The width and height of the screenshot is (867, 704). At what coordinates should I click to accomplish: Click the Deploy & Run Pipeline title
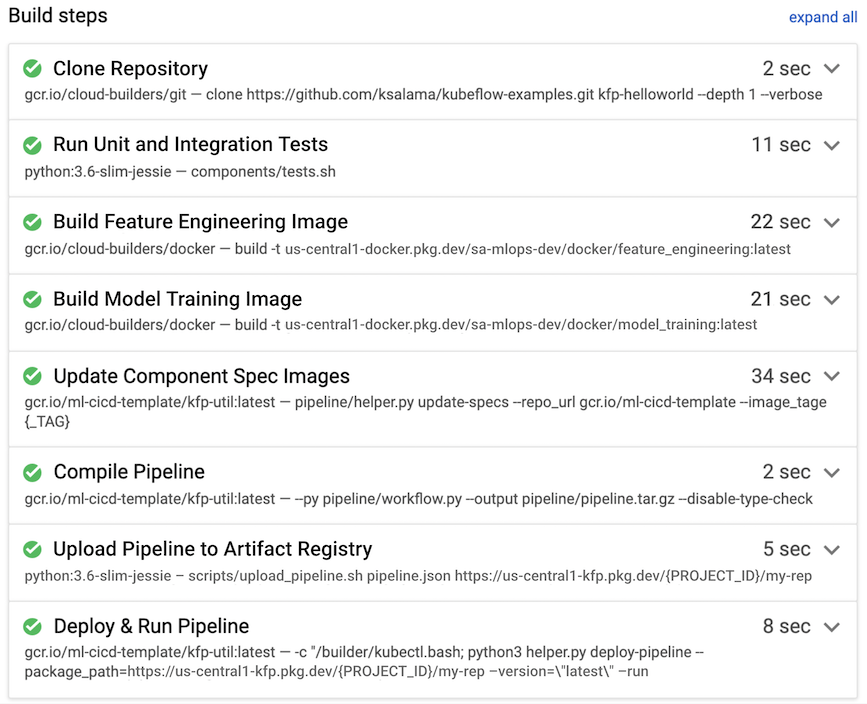[x=151, y=627]
